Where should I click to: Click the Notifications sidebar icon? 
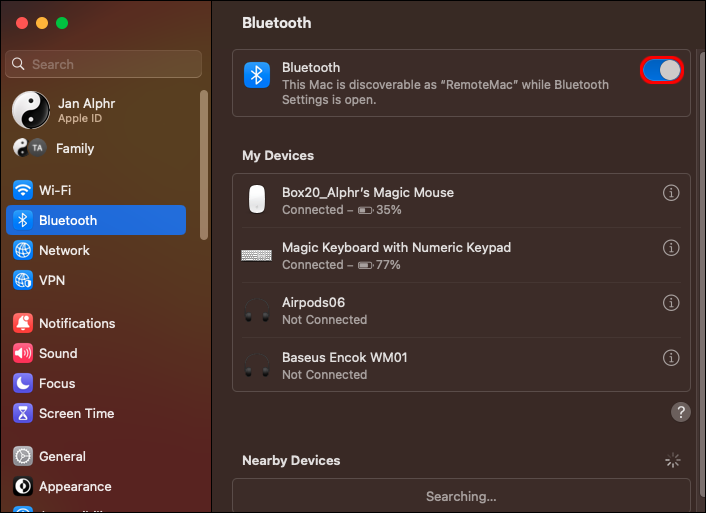pos(23,323)
